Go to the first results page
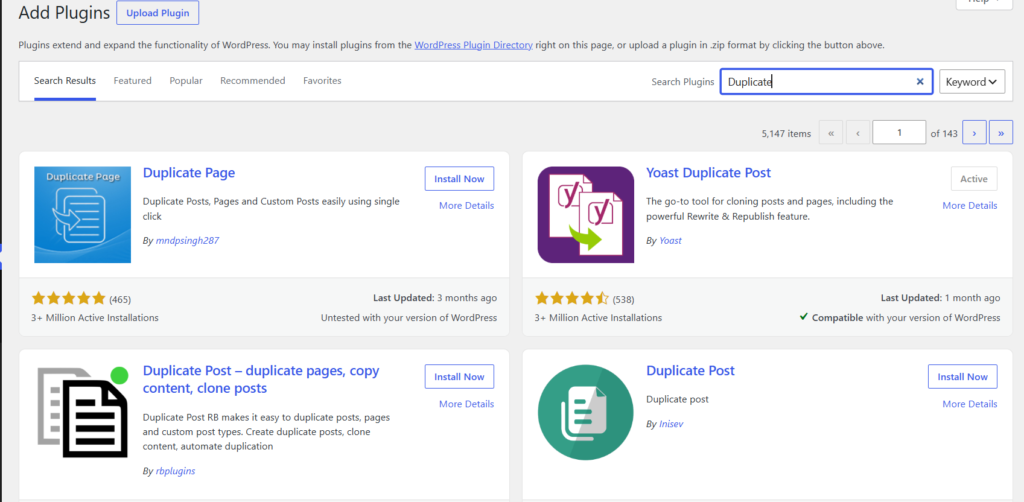Screen dimensions: 1024x502 pyautogui.click(x=831, y=133)
